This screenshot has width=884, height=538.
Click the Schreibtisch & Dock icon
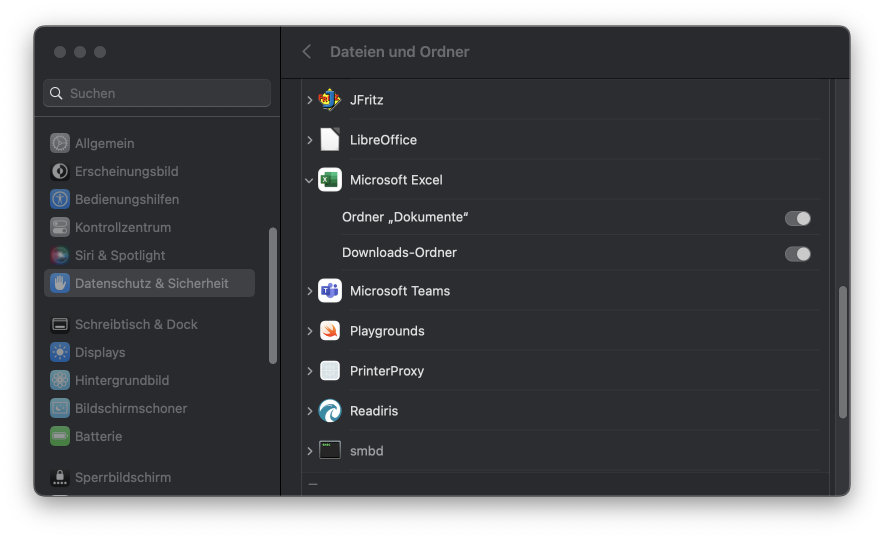pyautogui.click(x=60, y=324)
